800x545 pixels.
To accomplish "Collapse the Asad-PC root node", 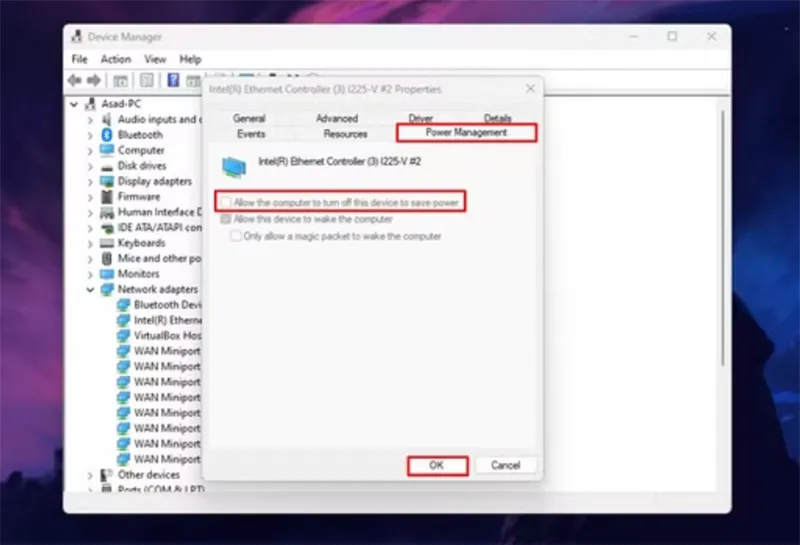I will click(x=74, y=104).
